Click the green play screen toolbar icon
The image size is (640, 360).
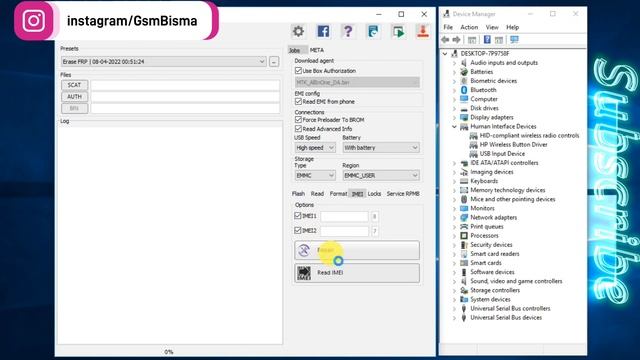(398, 31)
